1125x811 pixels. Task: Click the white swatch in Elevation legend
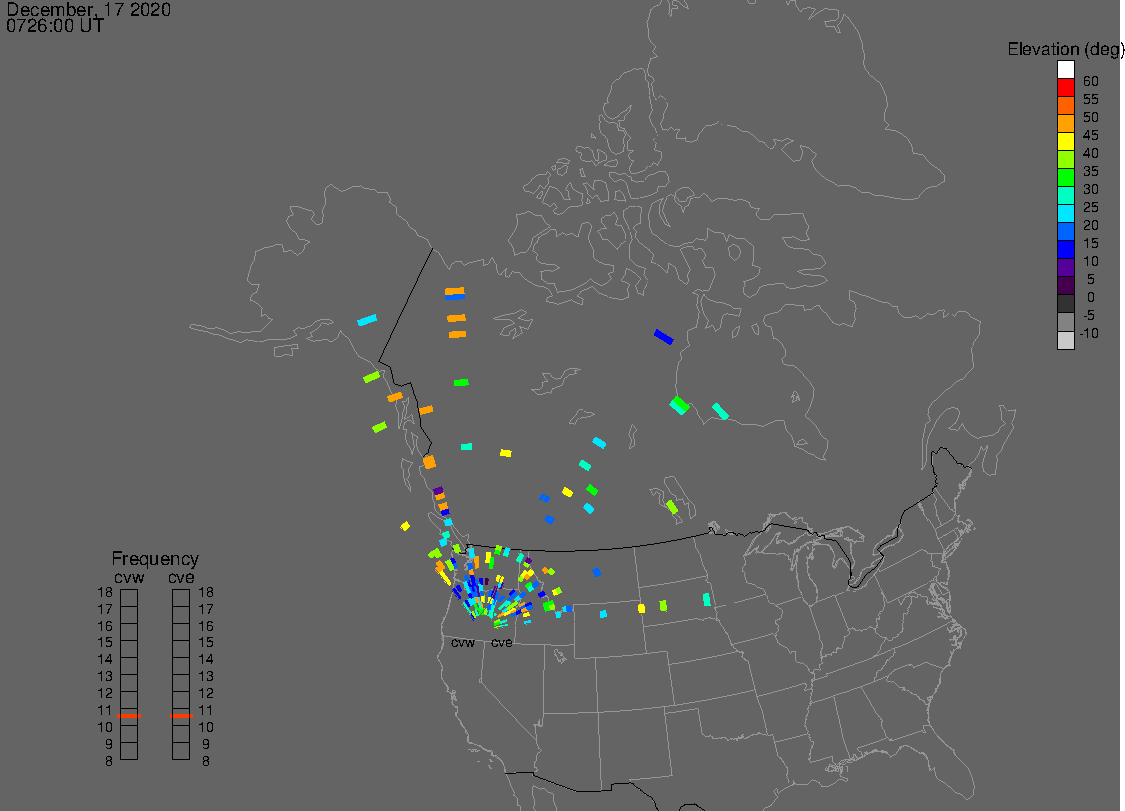[1065, 70]
